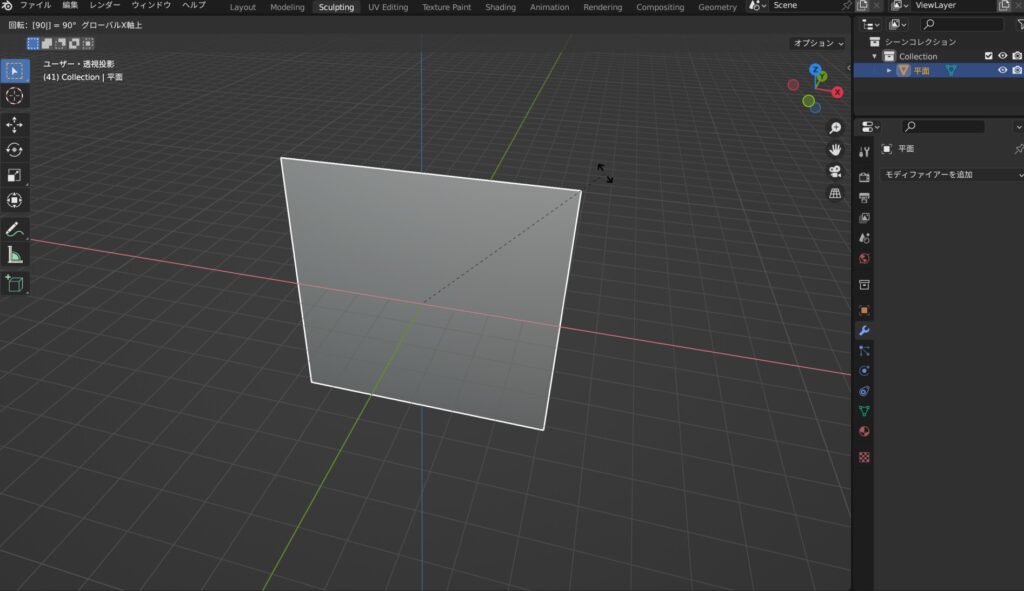Choose the Scale tool
This screenshot has height=591, width=1024.
pyautogui.click(x=15, y=175)
